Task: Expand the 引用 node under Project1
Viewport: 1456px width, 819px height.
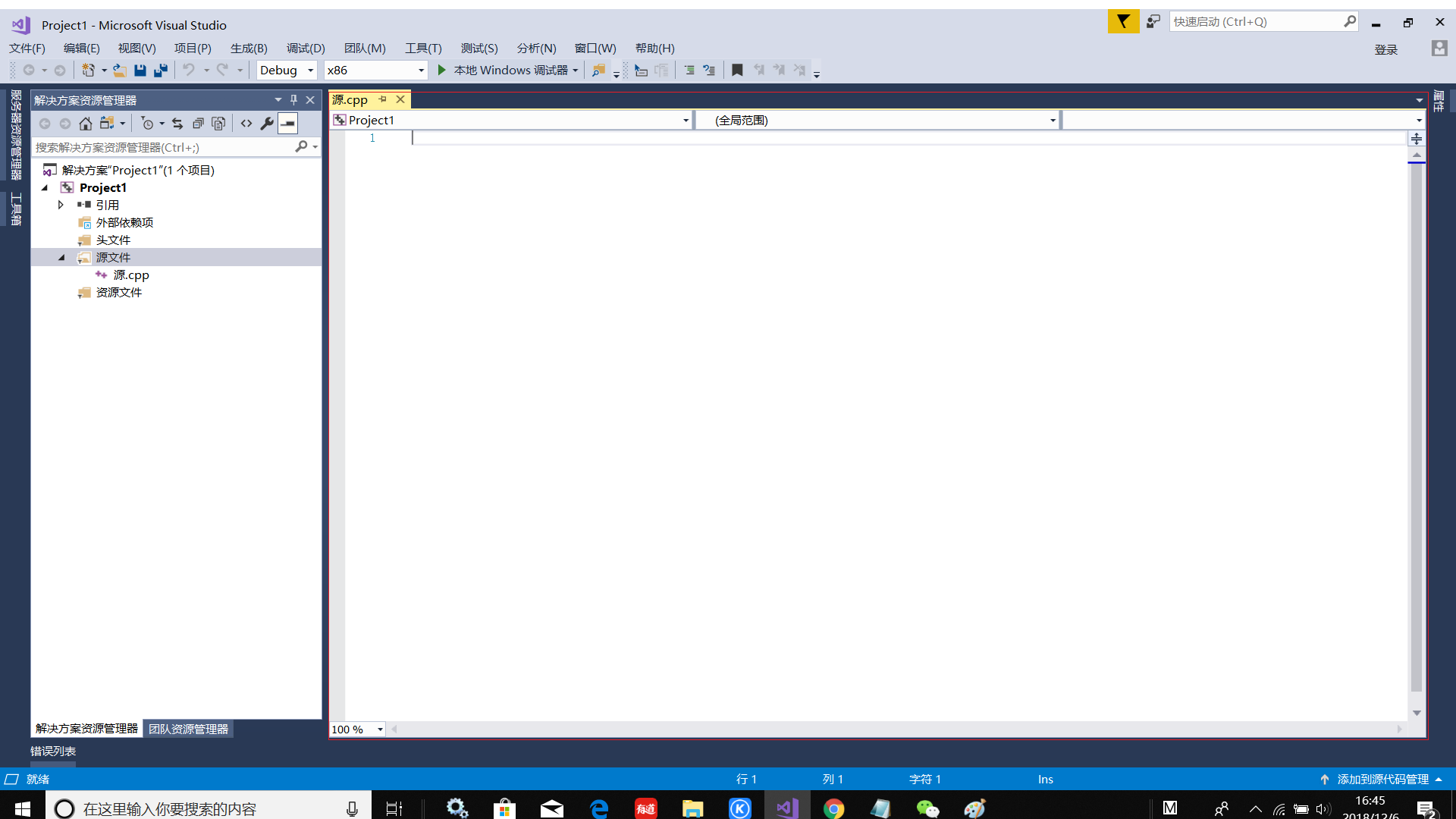Action: [61, 204]
